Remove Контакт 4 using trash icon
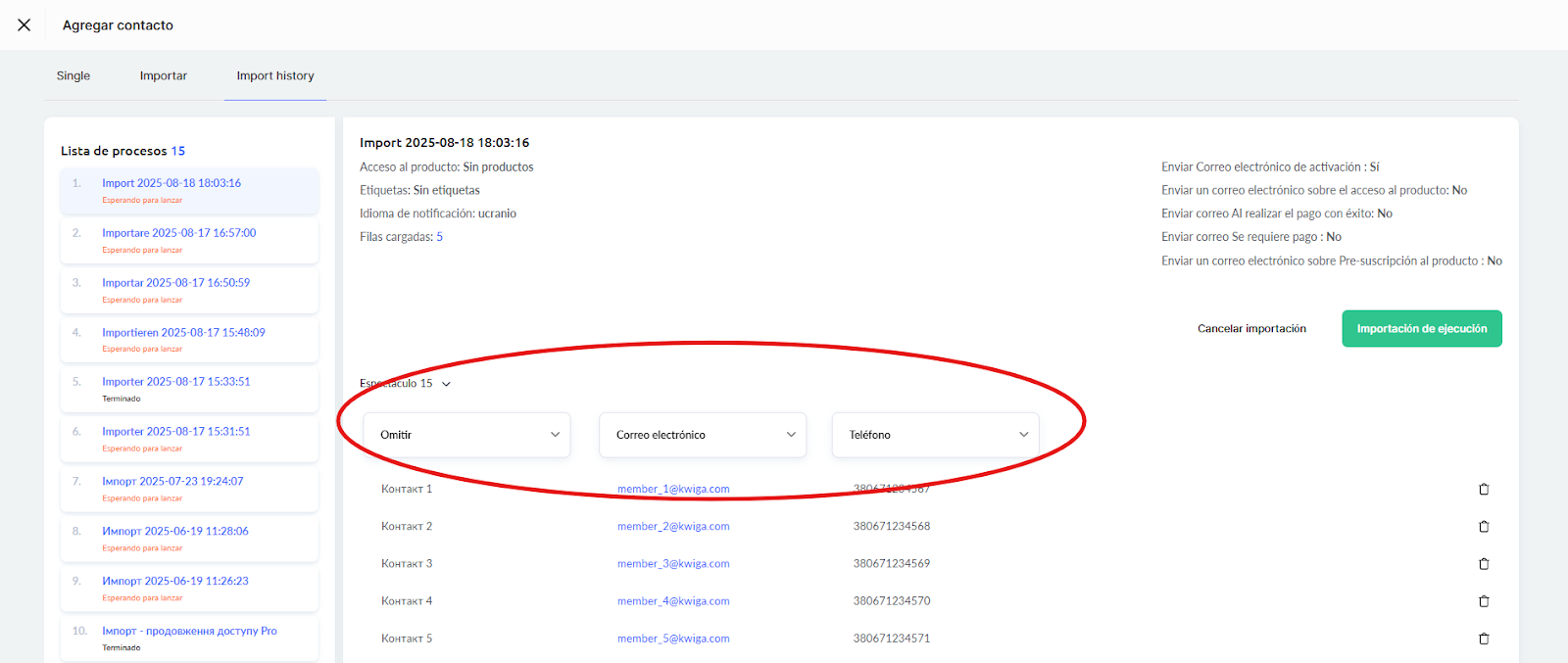This screenshot has width=1568, height=663. pyautogui.click(x=1483, y=601)
